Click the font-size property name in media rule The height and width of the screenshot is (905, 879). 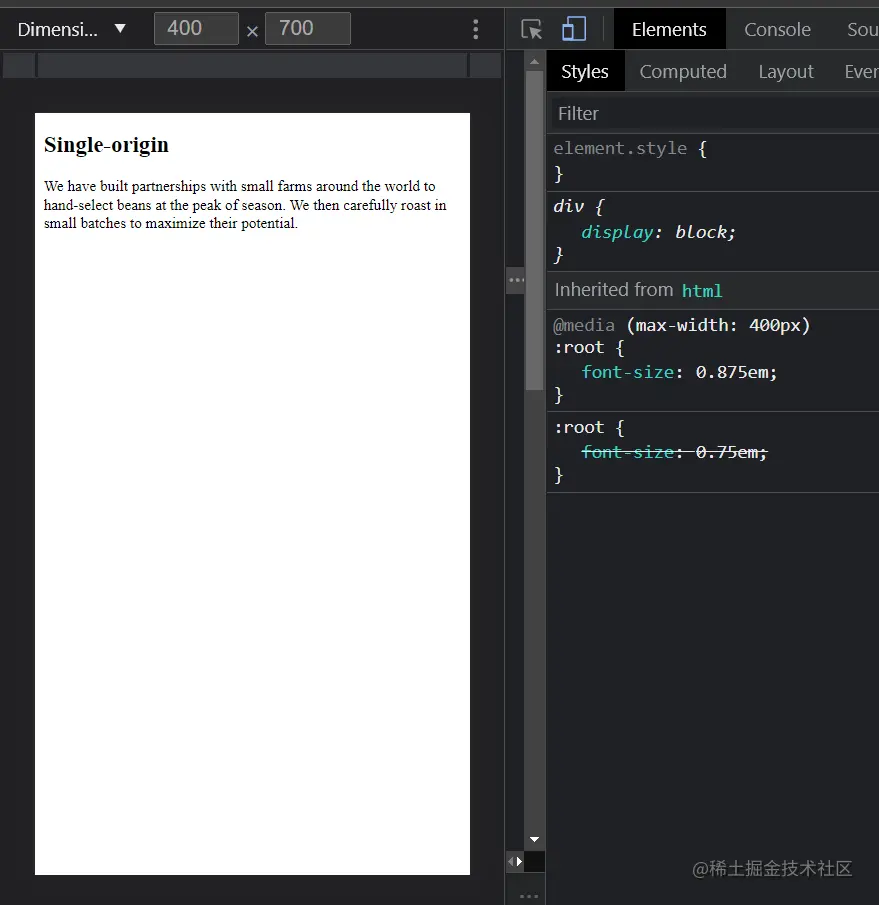pyautogui.click(x=627, y=372)
